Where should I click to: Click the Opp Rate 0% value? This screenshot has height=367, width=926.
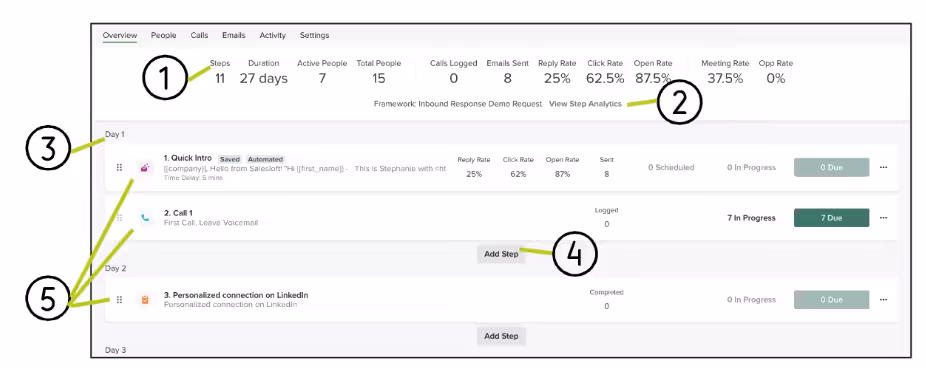click(x=775, y=78)
